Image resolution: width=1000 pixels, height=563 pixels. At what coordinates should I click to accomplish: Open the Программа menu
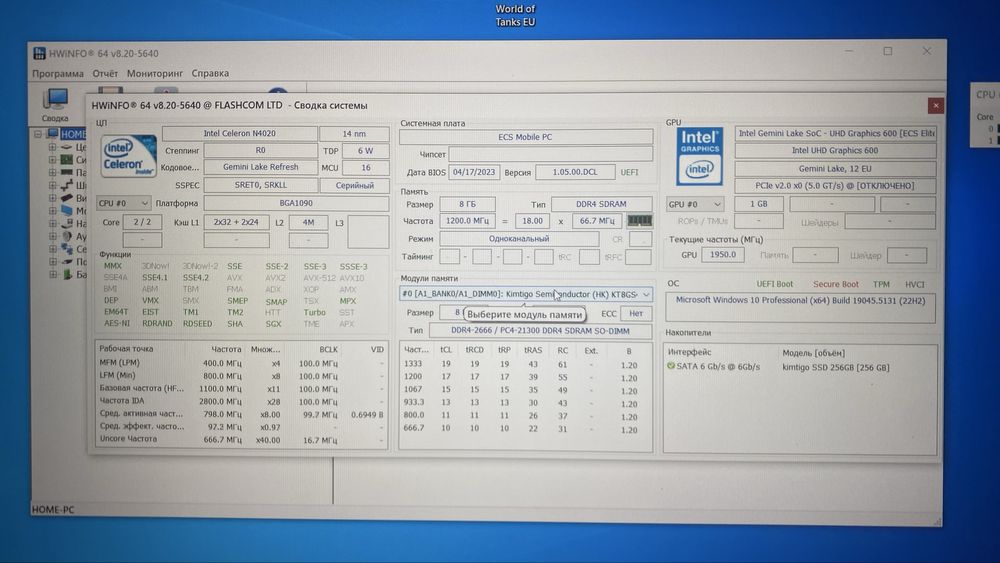tap(58, 73)
